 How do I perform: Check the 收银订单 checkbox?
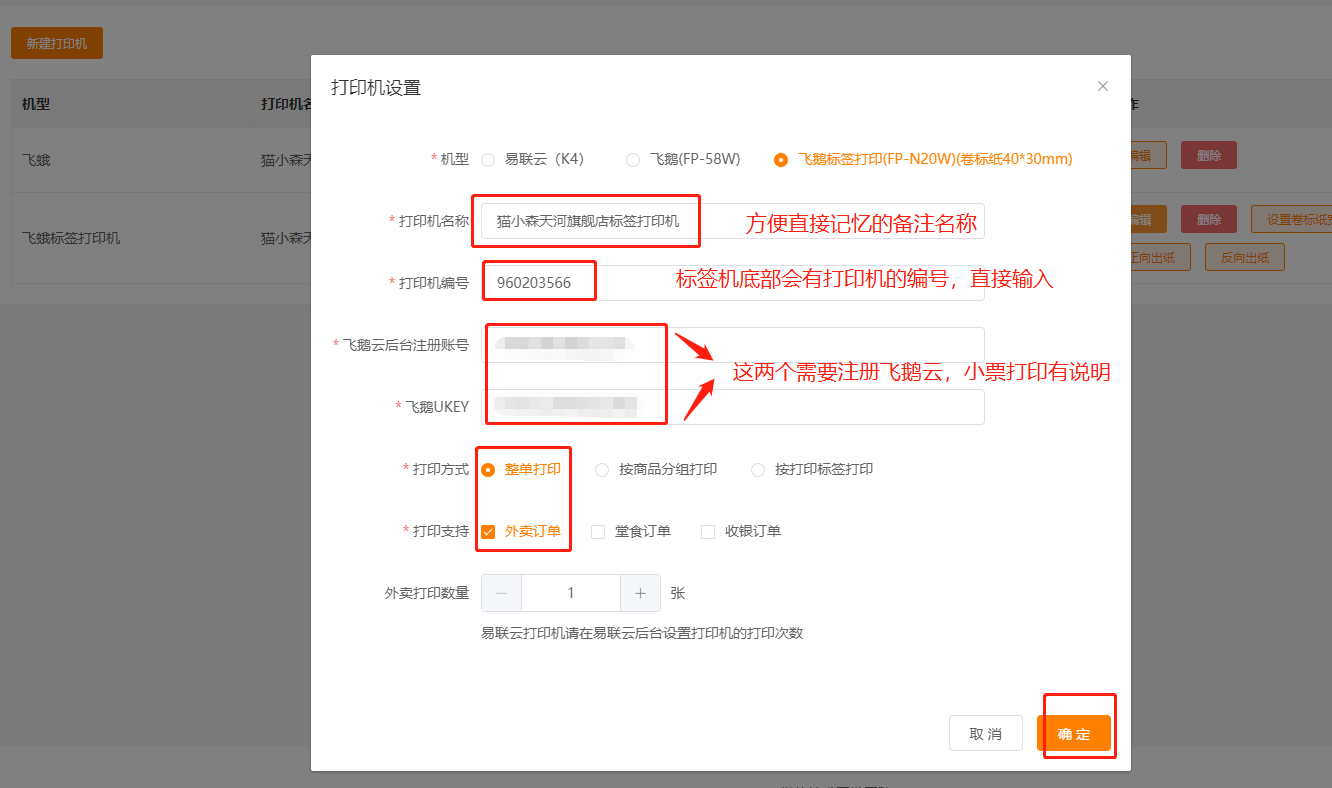[x=708, y=532]
